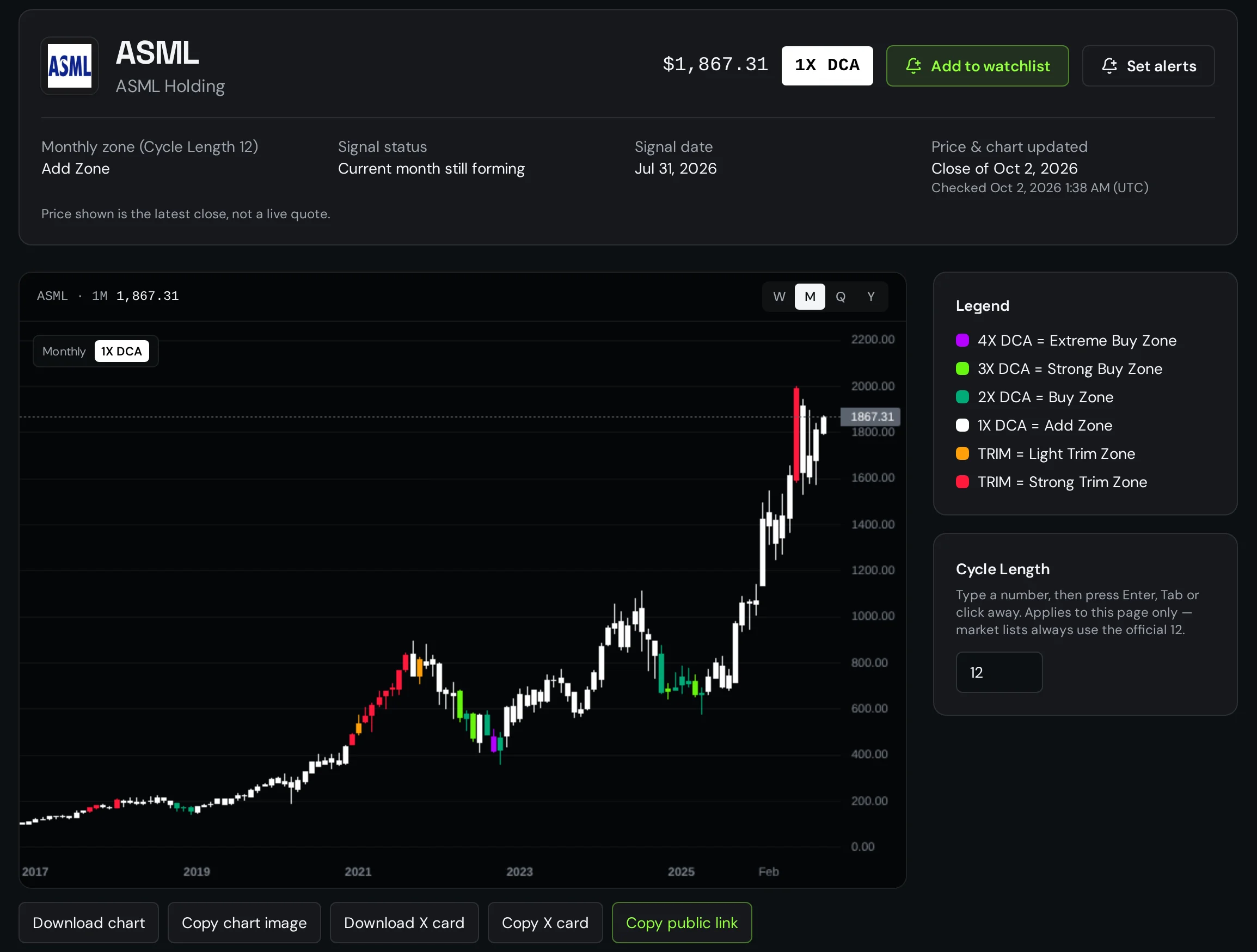This screenshot has width=1257, height=952.
Task: Click the 1867.31 price marker on axis
Action: pyautogui.click(x=870, y=416)
